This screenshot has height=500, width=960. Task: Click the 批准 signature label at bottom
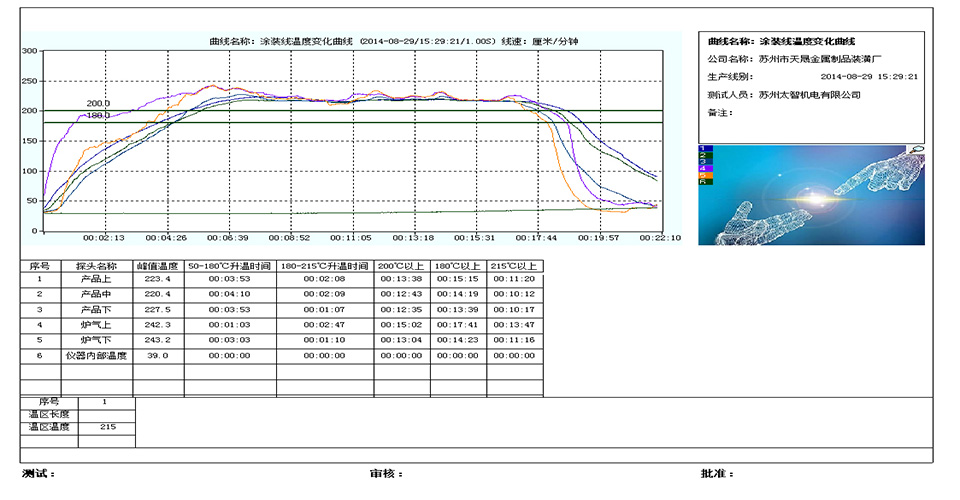[717, 474]
